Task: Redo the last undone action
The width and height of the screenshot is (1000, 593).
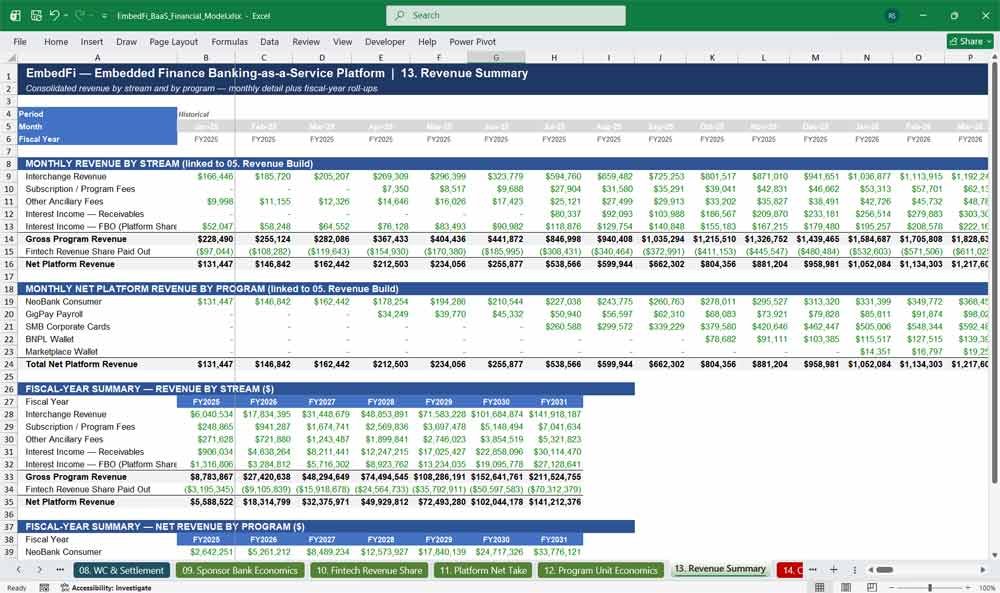Action: click(80, 15)
